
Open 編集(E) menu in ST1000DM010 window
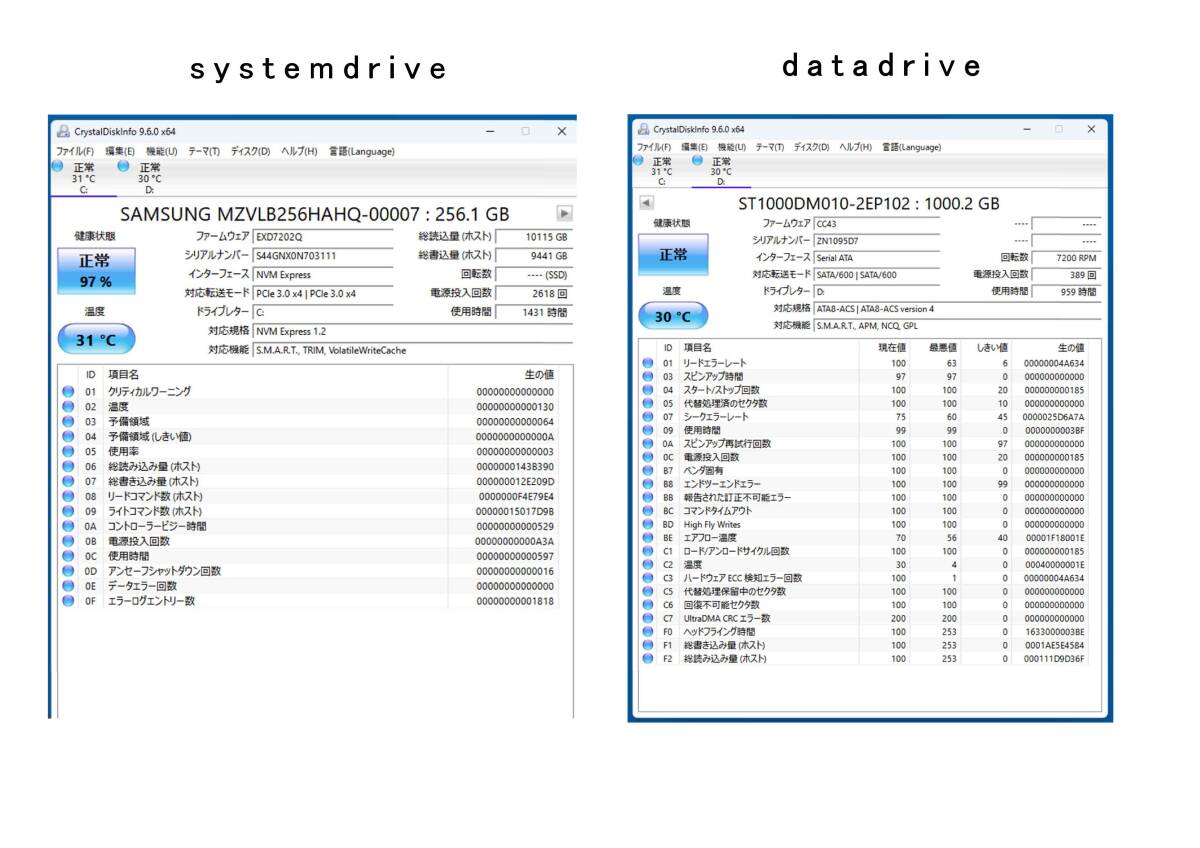point(694,147)
